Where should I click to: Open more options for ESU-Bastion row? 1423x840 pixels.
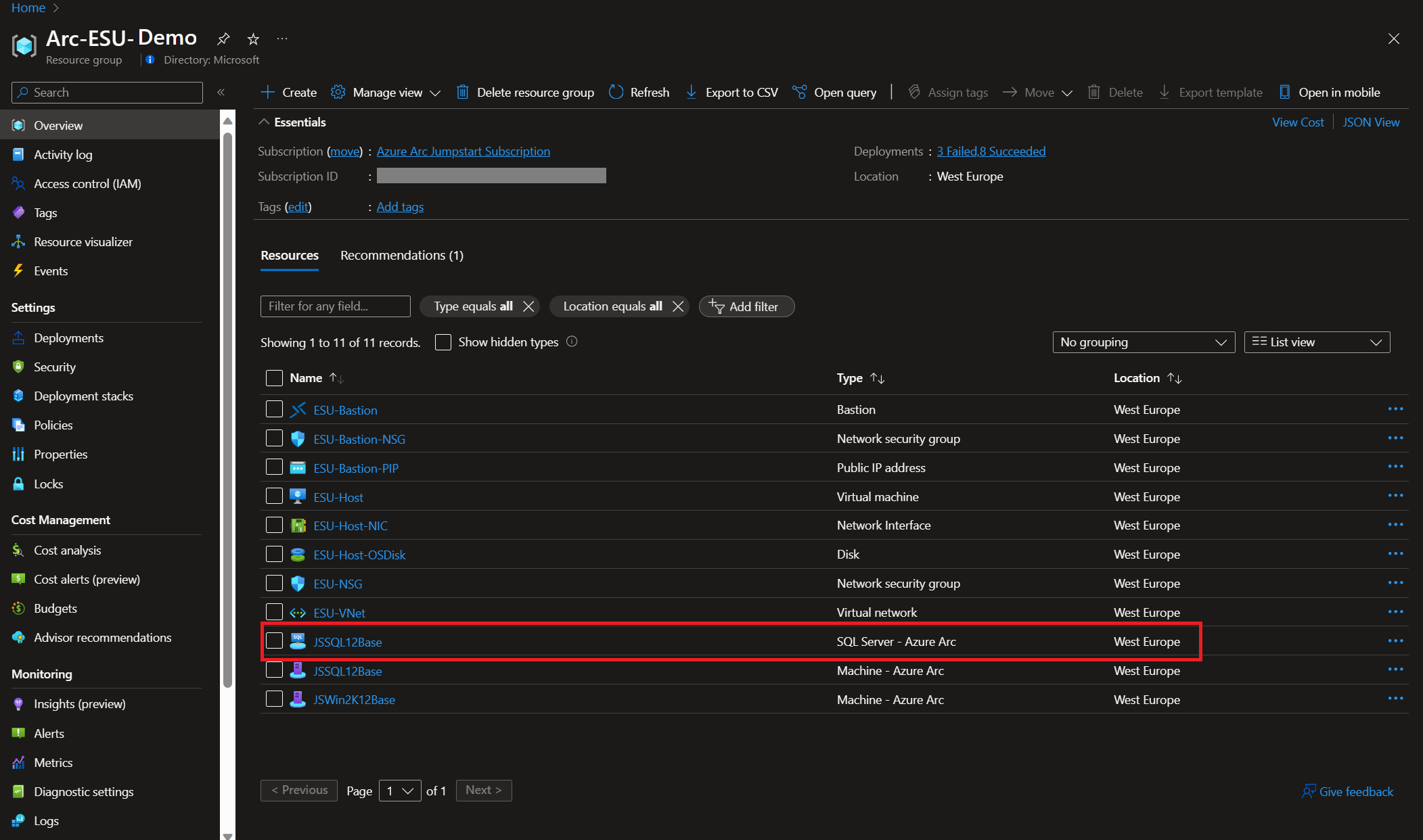[1395, 409]
